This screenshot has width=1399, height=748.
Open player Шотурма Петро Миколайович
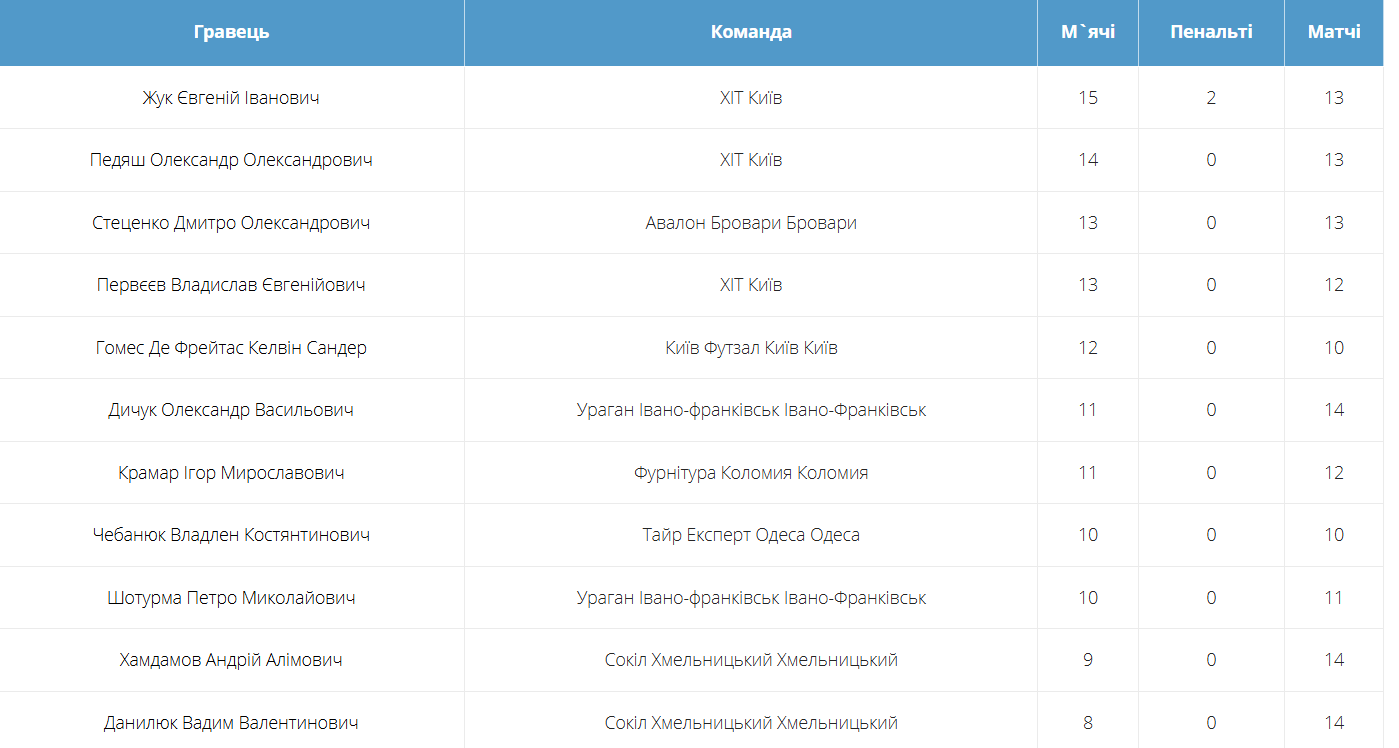pos(231,598)
